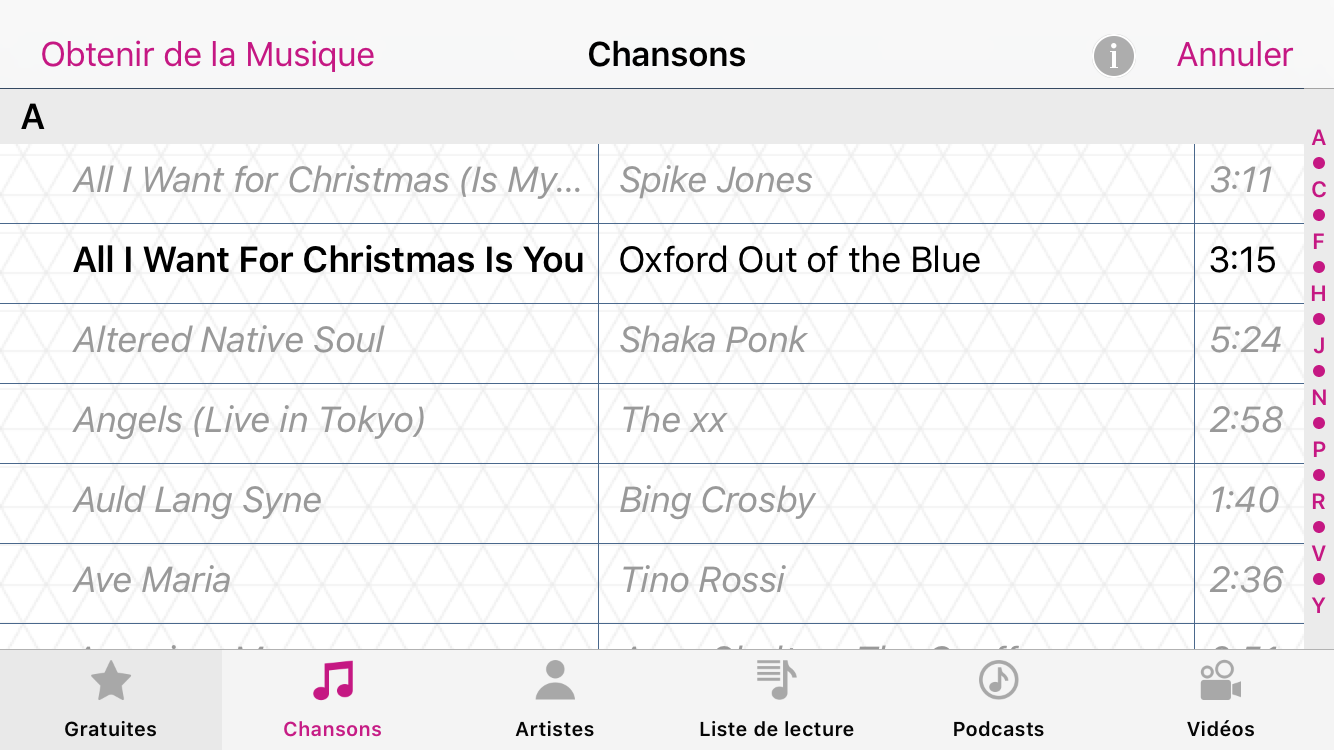Jump to letter C in the index
The image size is (1334, 750).
click(1319, 190)
